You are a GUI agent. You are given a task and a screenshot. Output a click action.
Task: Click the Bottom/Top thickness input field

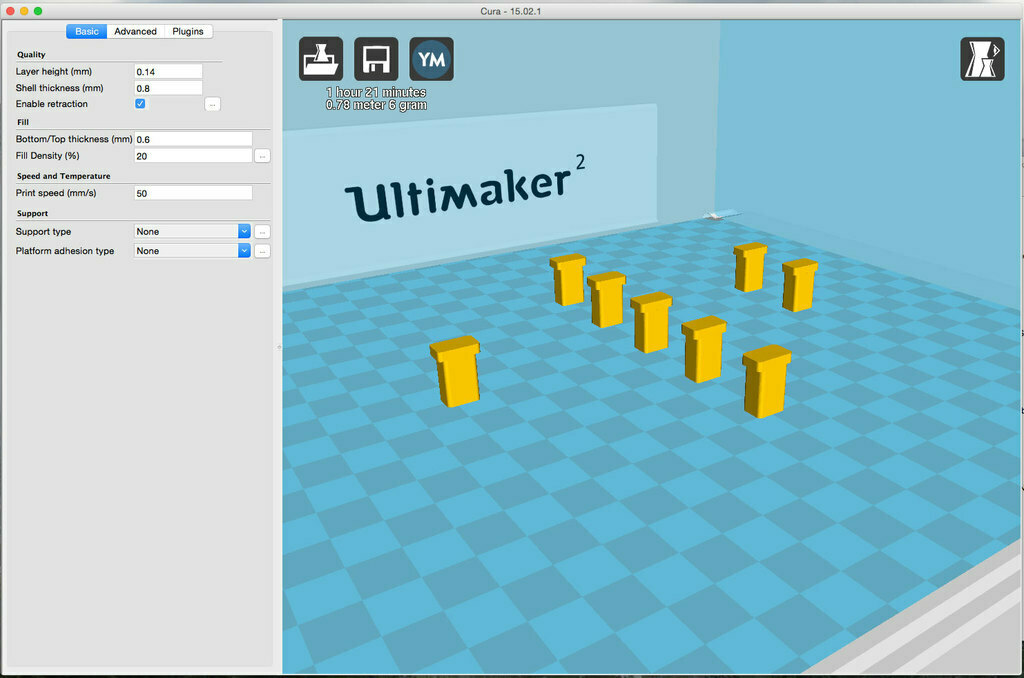[193, 139]
